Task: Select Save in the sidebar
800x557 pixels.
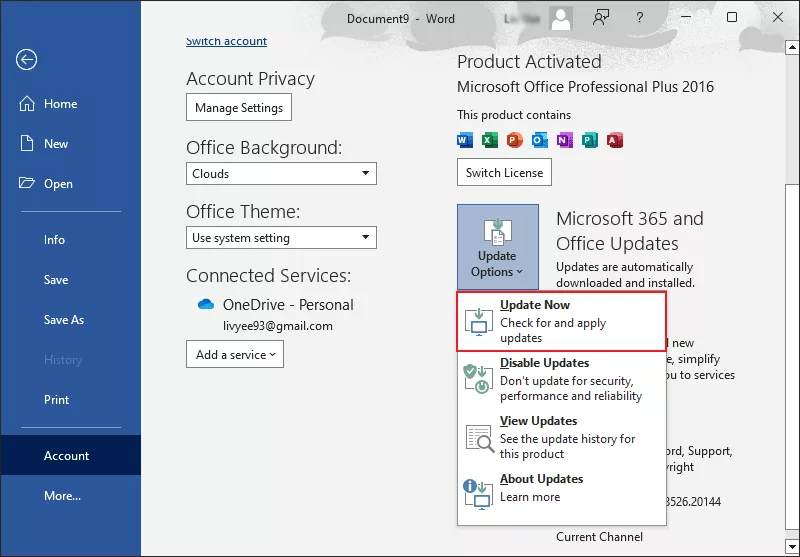Action: pyautogui.click(x=70, y=280)
